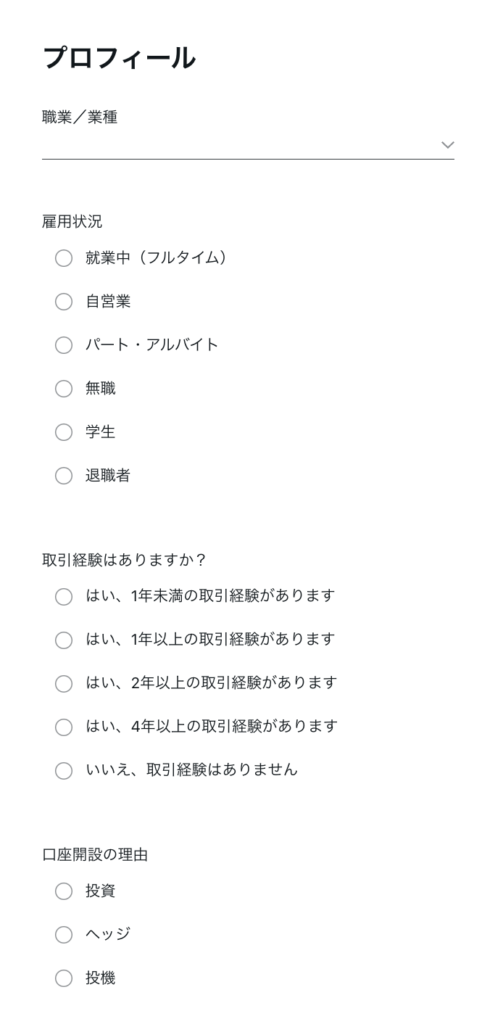Select 学生 radio button
The height and width of the screenshot is (1024, 503).
coord(63,432)
